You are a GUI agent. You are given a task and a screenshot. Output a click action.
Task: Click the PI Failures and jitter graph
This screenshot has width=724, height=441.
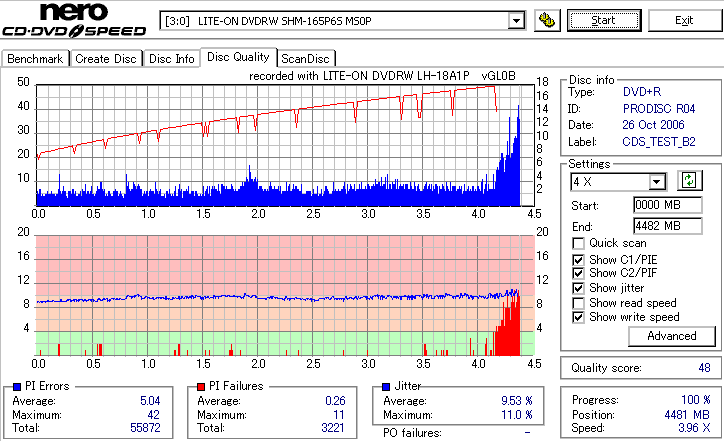click(x=285, y=296)
